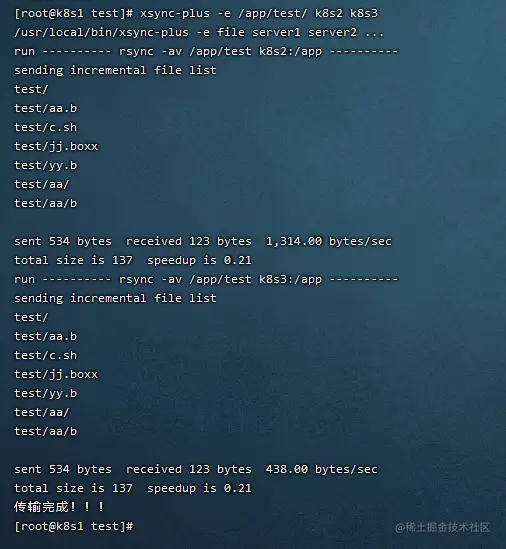
Task: Select the rsync k8s2:/app run line
Action: (206, 51)
